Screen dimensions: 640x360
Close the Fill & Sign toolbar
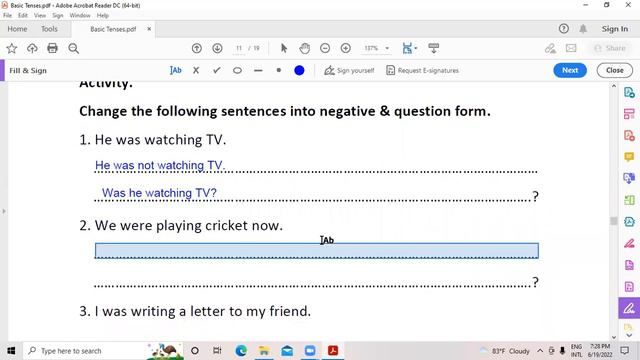[x=614, y=70]
